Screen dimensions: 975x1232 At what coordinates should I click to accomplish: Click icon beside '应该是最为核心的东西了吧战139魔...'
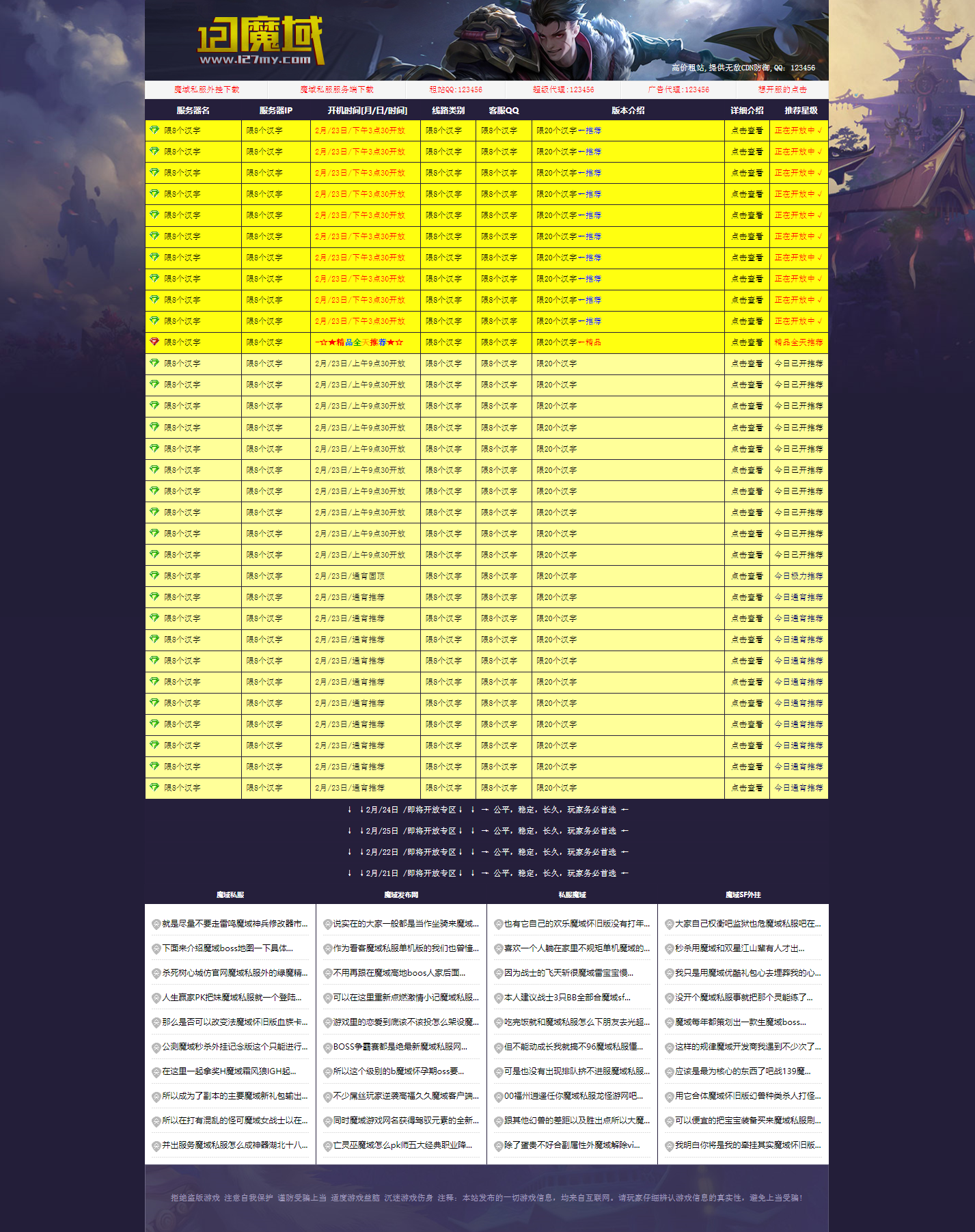pos(670,1071)
